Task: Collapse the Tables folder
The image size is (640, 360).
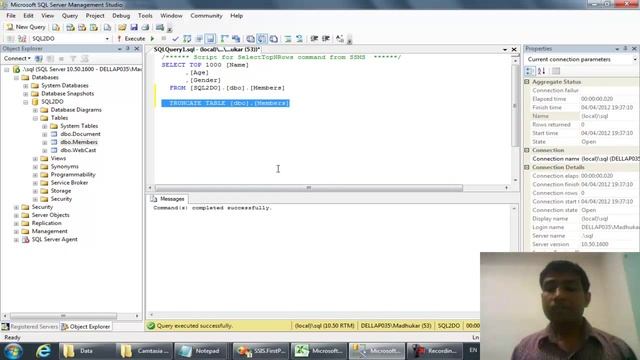Action: (x=35, y=118)
